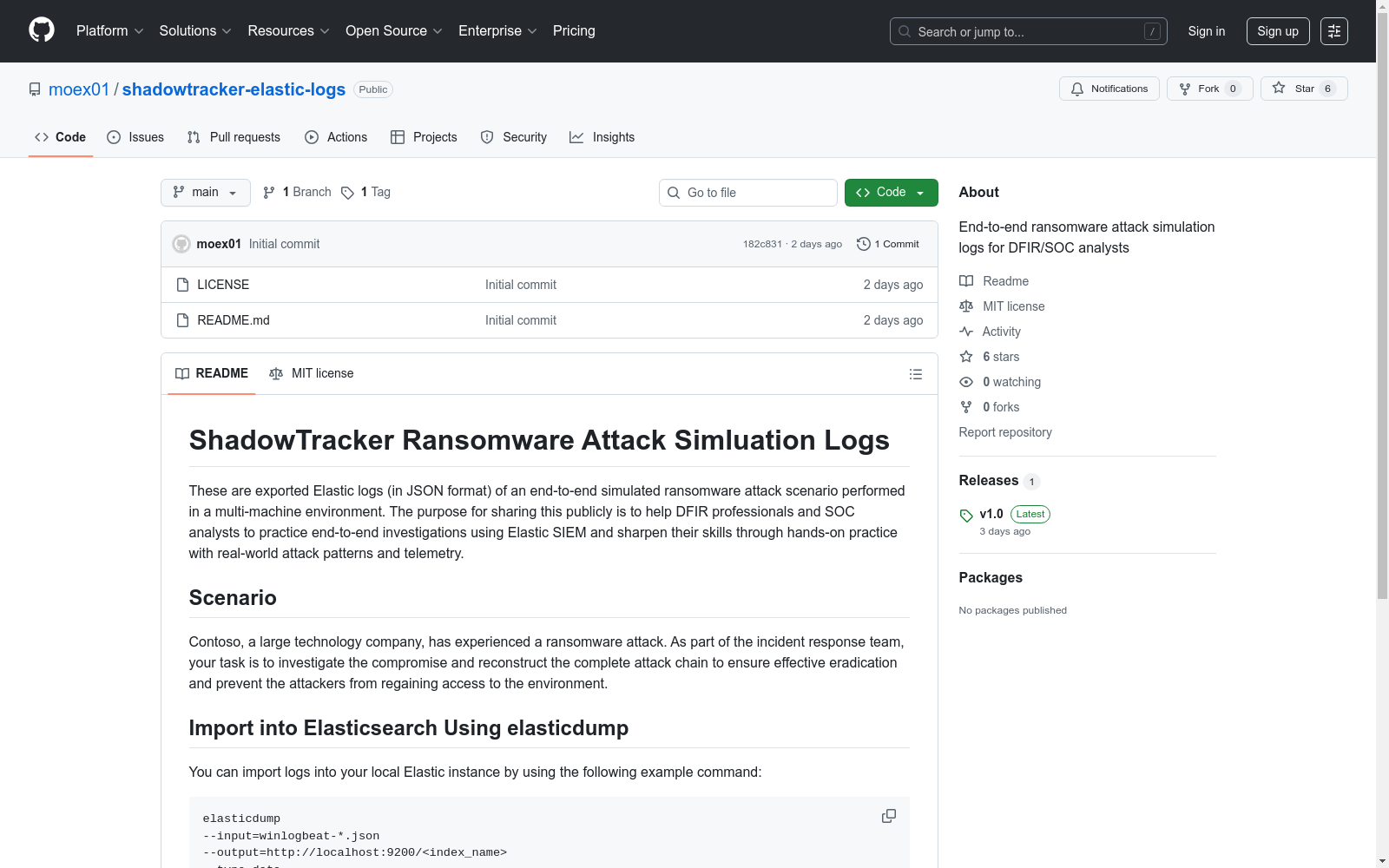Open commit hash 182c831
The width and height of the screenshot is (1389, 868).
[762, 244]
